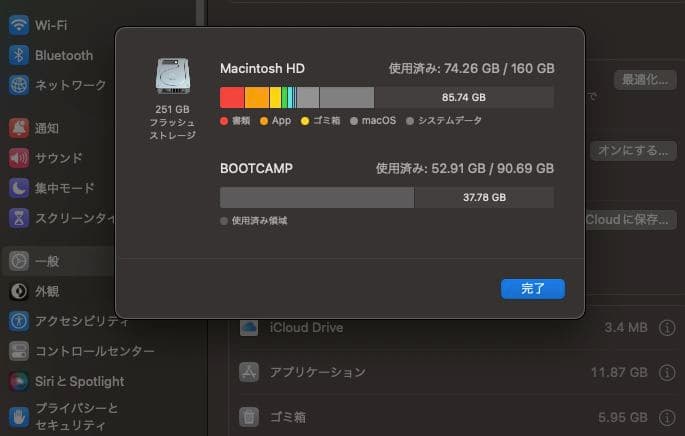Image resolution: width=685 pixels, height=436 pixels.
Task: Click the 3.4 MB size value
Action: point(626,327)
